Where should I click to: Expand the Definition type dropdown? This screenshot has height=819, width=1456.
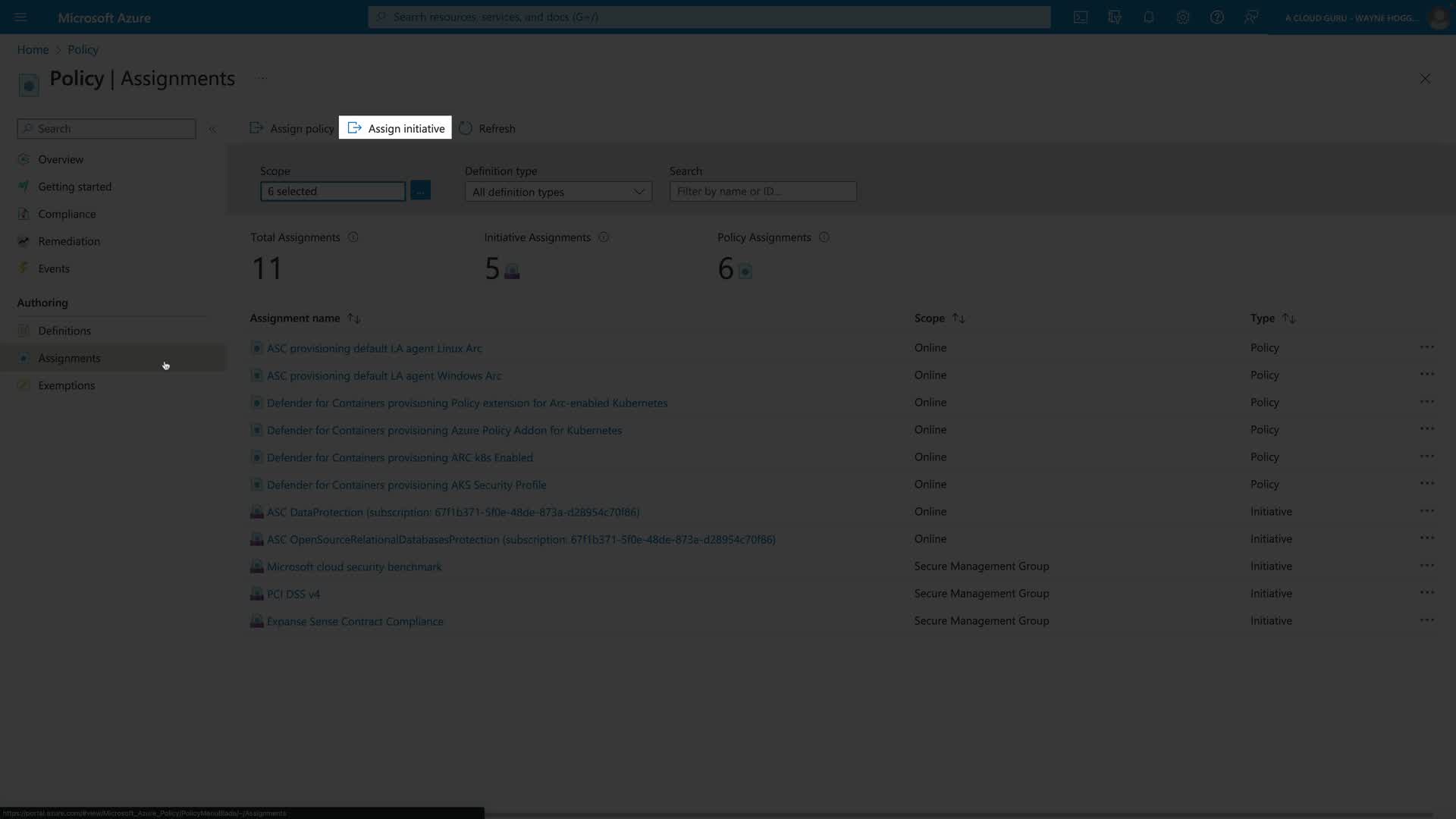pos(558,192)
